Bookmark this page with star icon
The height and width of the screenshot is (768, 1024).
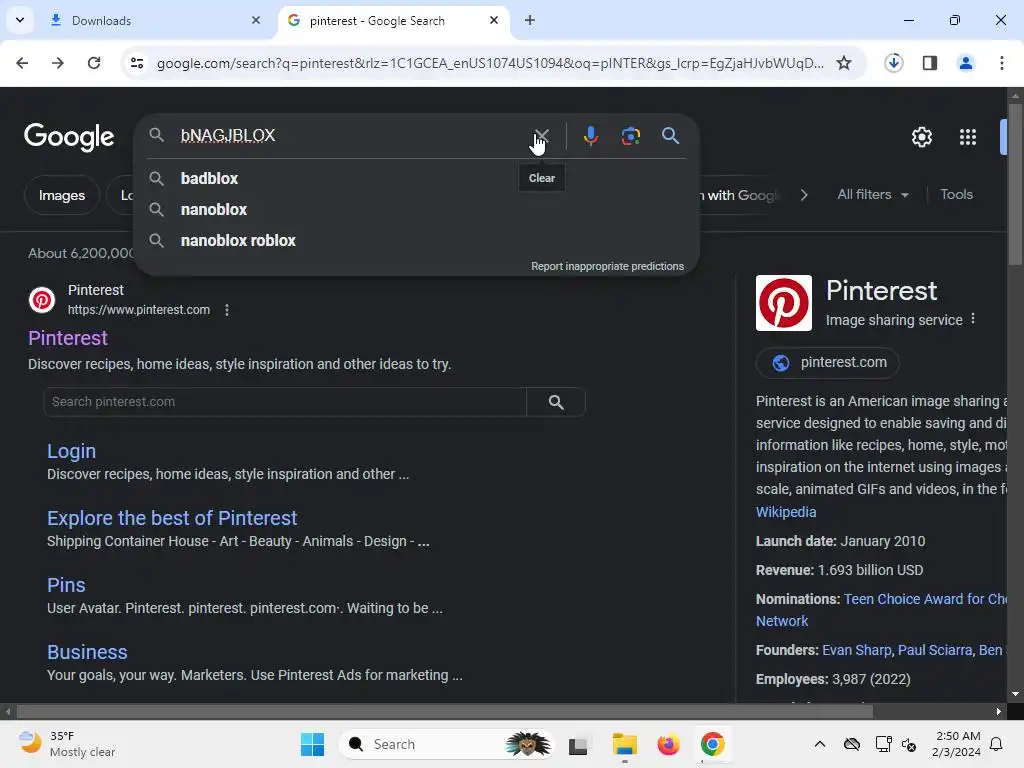844,63
